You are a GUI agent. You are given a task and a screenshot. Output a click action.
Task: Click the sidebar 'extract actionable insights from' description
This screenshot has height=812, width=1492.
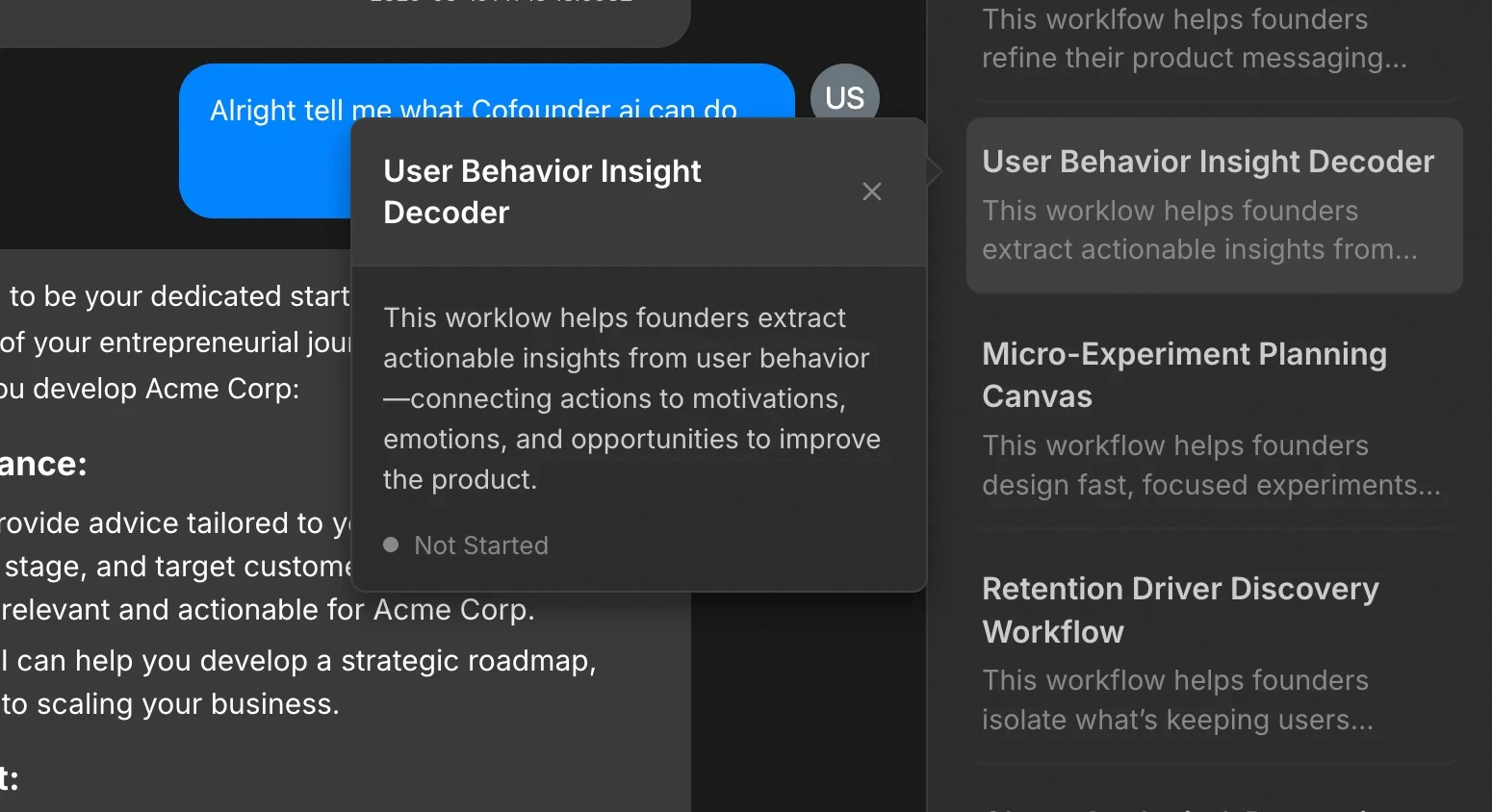(x=1199, y=249)
